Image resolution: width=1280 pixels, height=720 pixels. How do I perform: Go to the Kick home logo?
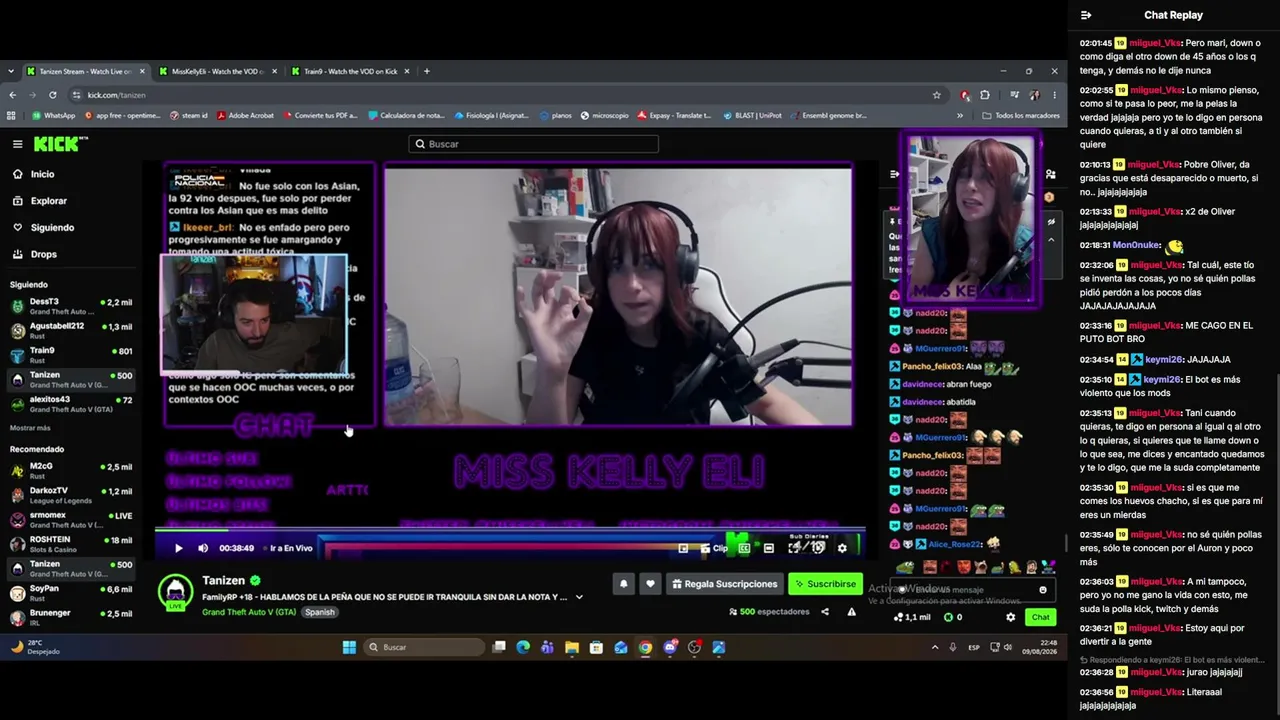(61, 144)
